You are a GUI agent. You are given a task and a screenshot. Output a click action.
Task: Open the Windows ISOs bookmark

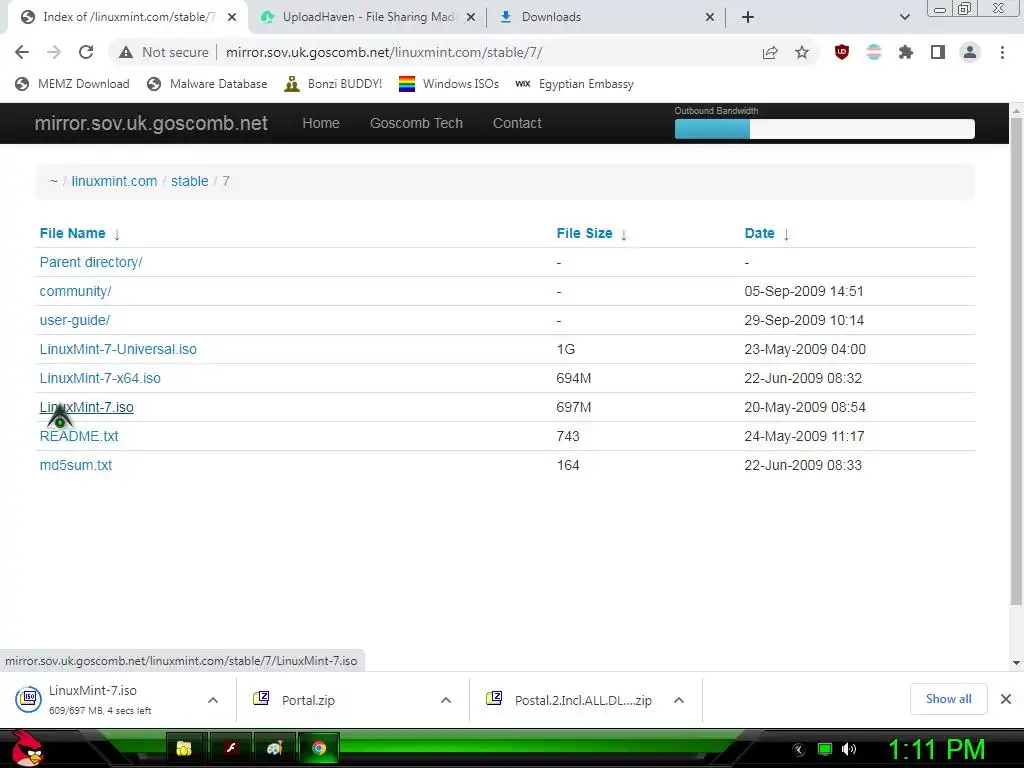pyautogui.click(x=449, y=84)
